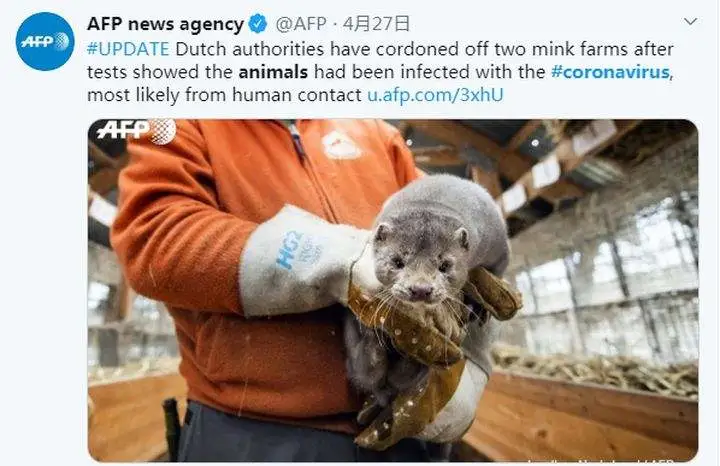Screen dimensions: 720x466
Task: Follow the u.afp.com/3xhU link
Action: tap(435, 95)
